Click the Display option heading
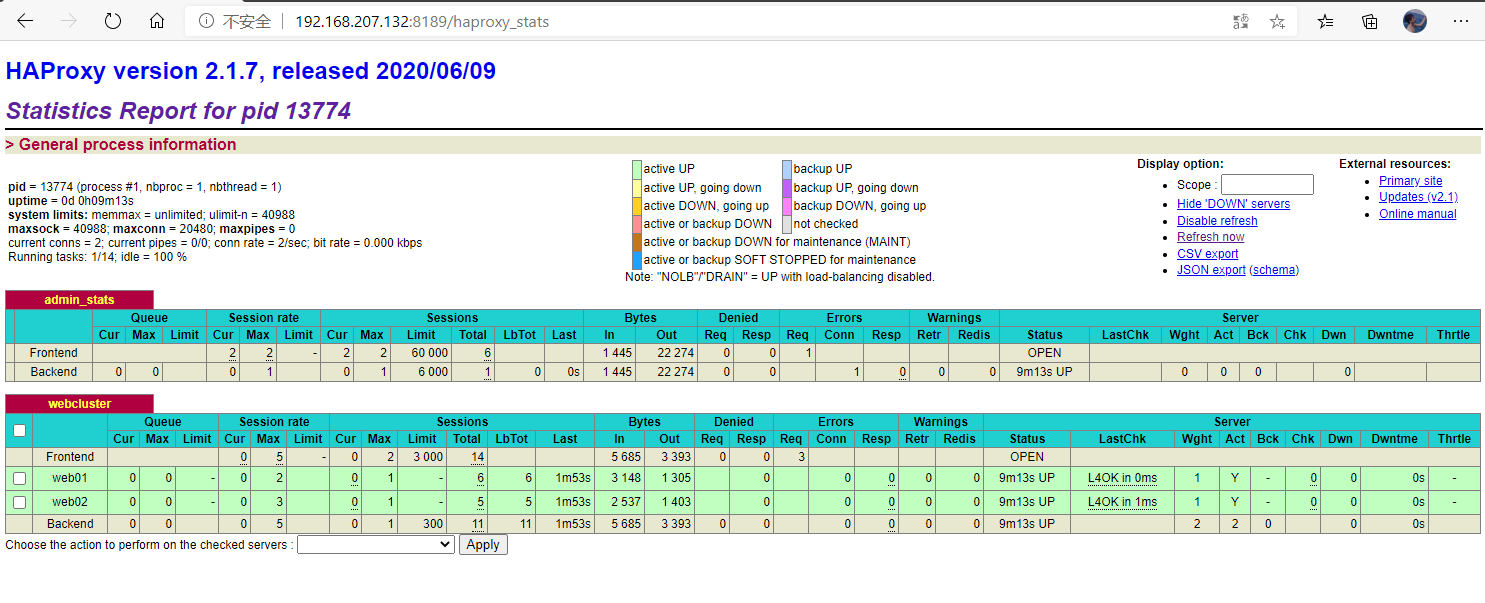This screenshot has height=603, width=1485. pos(1180,164)
